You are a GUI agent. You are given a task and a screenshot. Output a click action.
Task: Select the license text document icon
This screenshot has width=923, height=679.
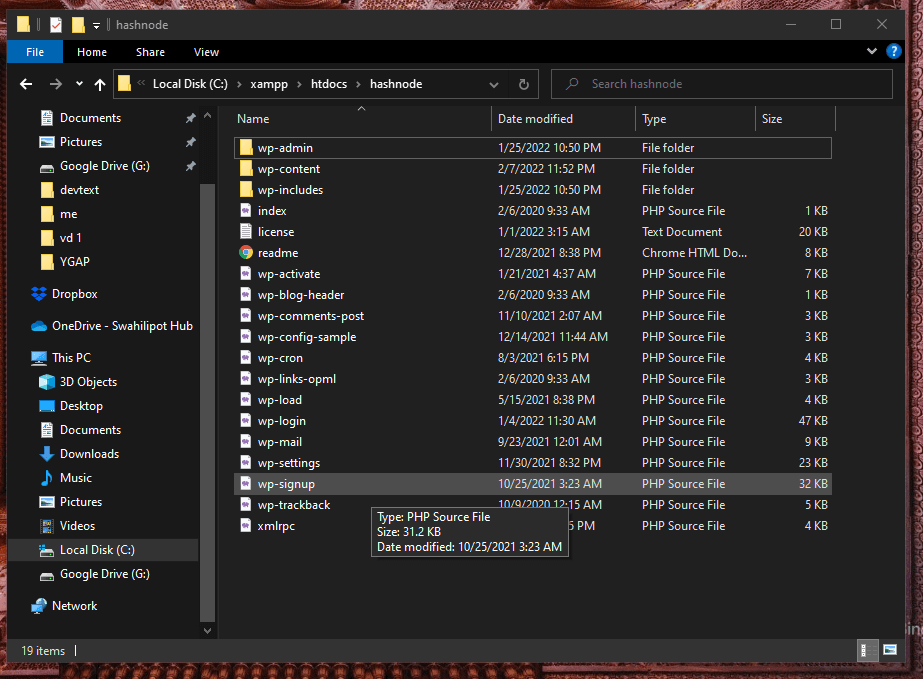(x=246, y=232)
